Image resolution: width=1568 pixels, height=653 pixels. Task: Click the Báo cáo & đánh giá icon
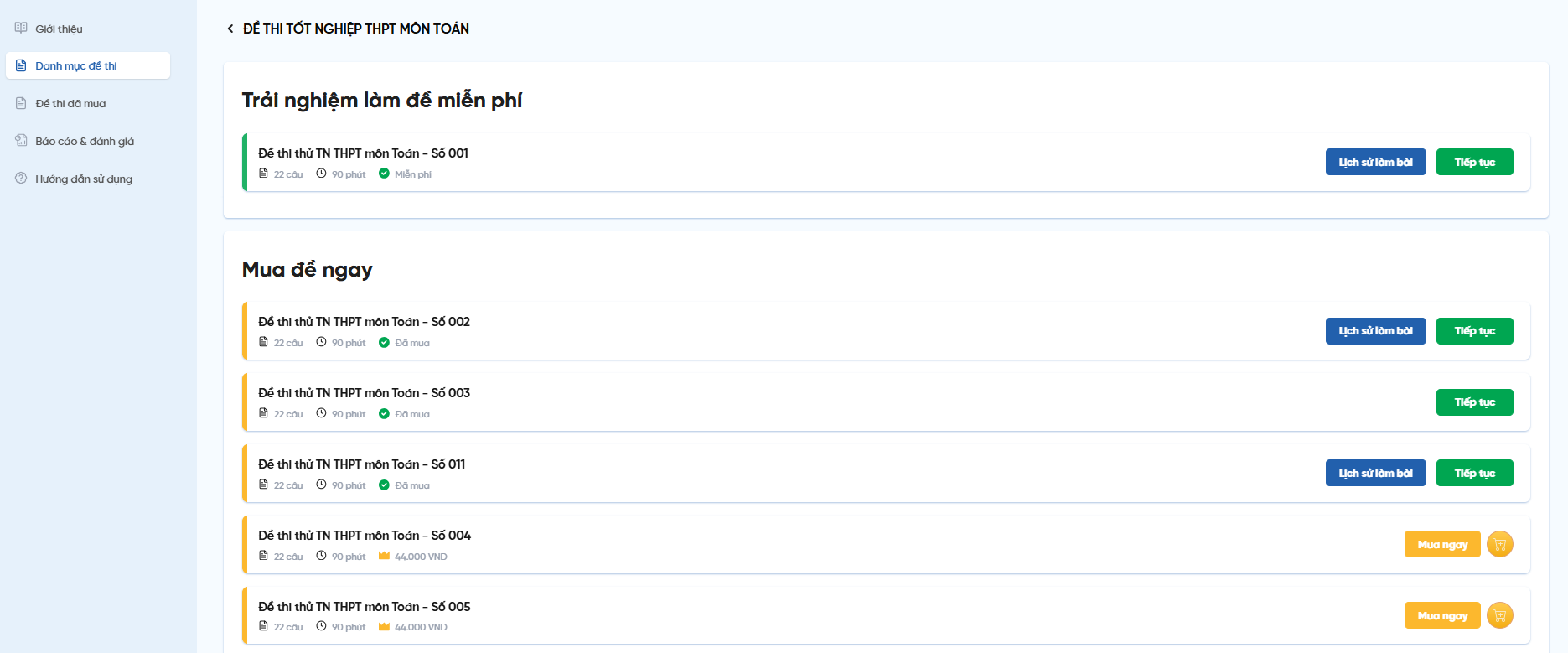click(21, 141)
